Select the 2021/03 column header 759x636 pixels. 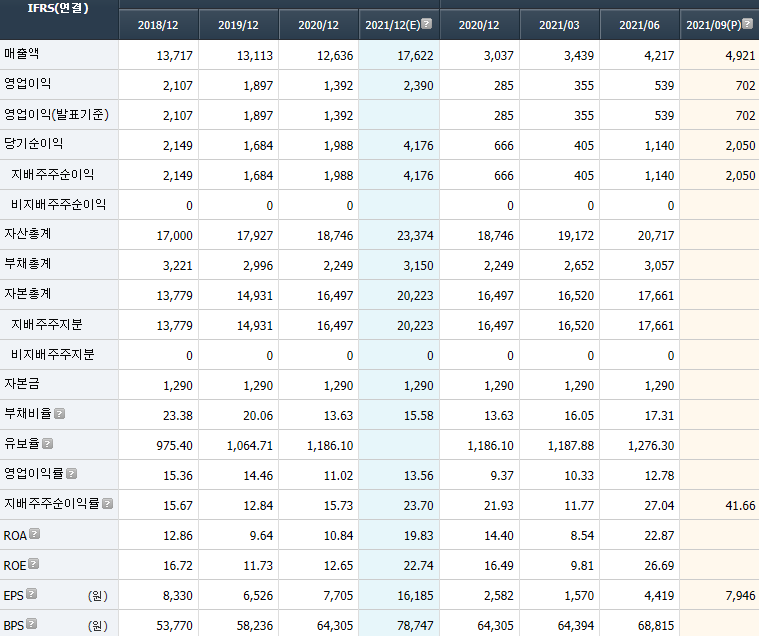(560, 25)
